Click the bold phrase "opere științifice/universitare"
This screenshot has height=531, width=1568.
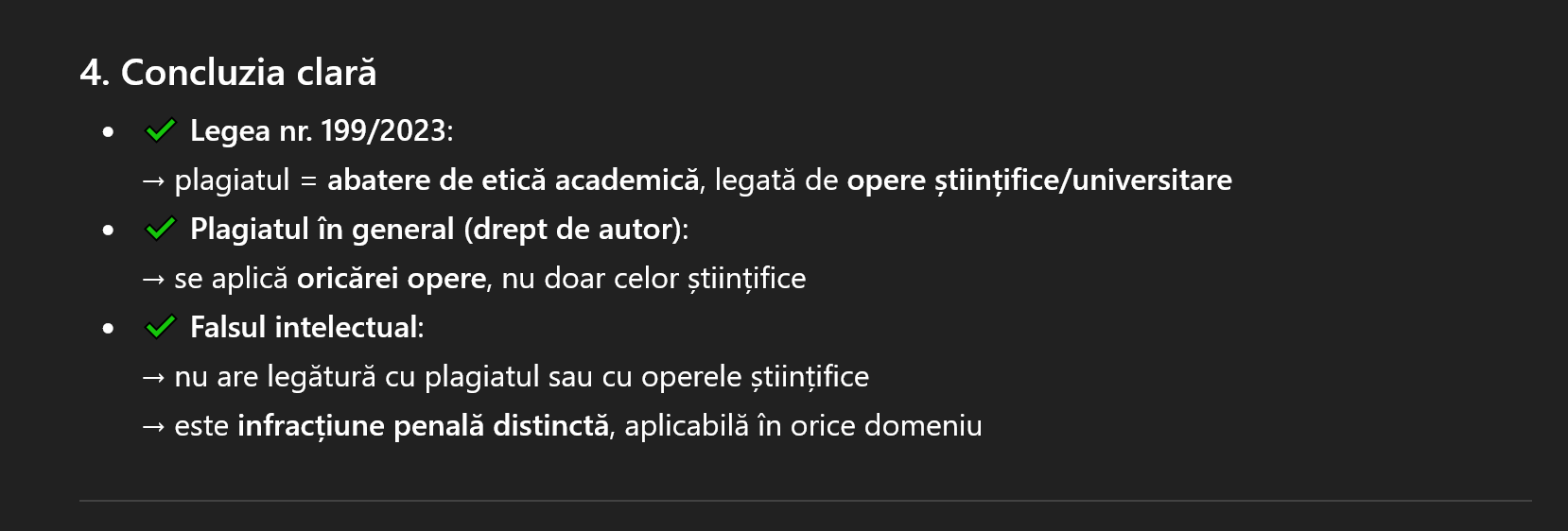tap(1038, 180)
